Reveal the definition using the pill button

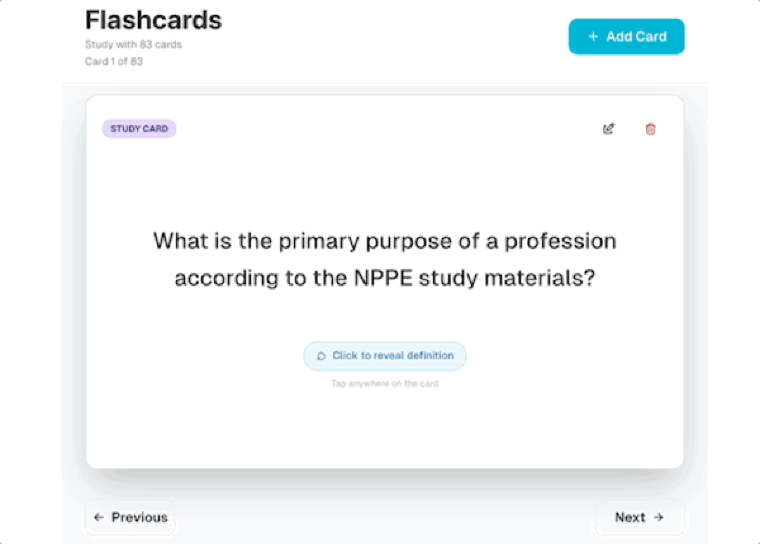(x=385, y=356)
